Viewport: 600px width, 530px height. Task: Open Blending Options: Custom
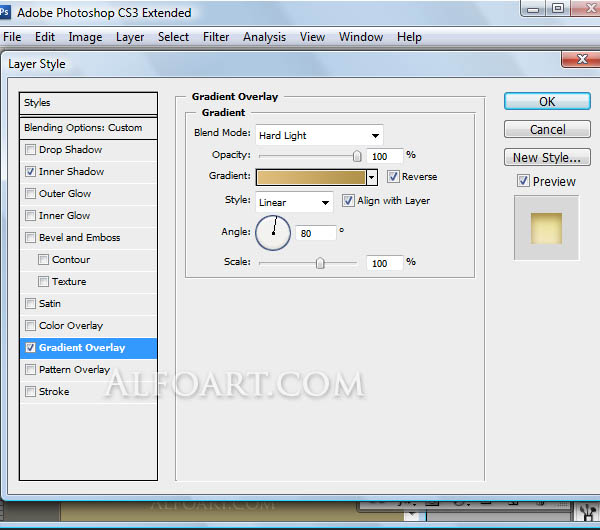click(88, 128)
